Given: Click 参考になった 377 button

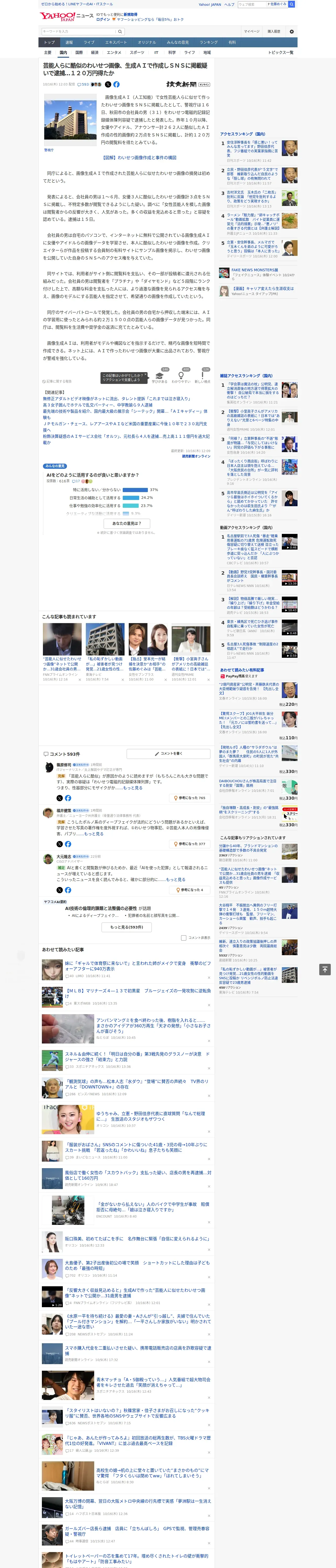Looking at the screenshot, I should click(190, 844).
